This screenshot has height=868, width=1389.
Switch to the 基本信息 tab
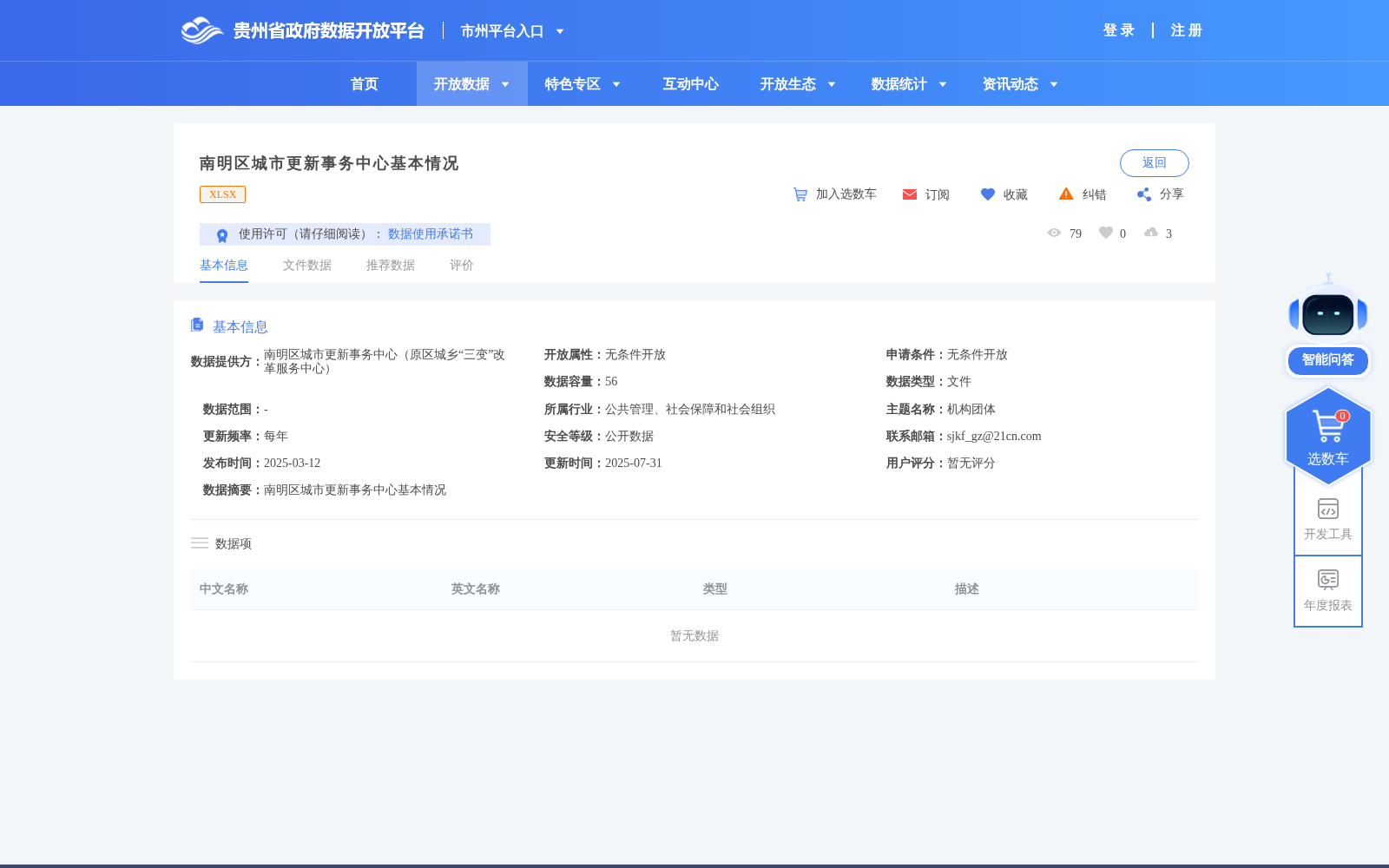point(224,266)
